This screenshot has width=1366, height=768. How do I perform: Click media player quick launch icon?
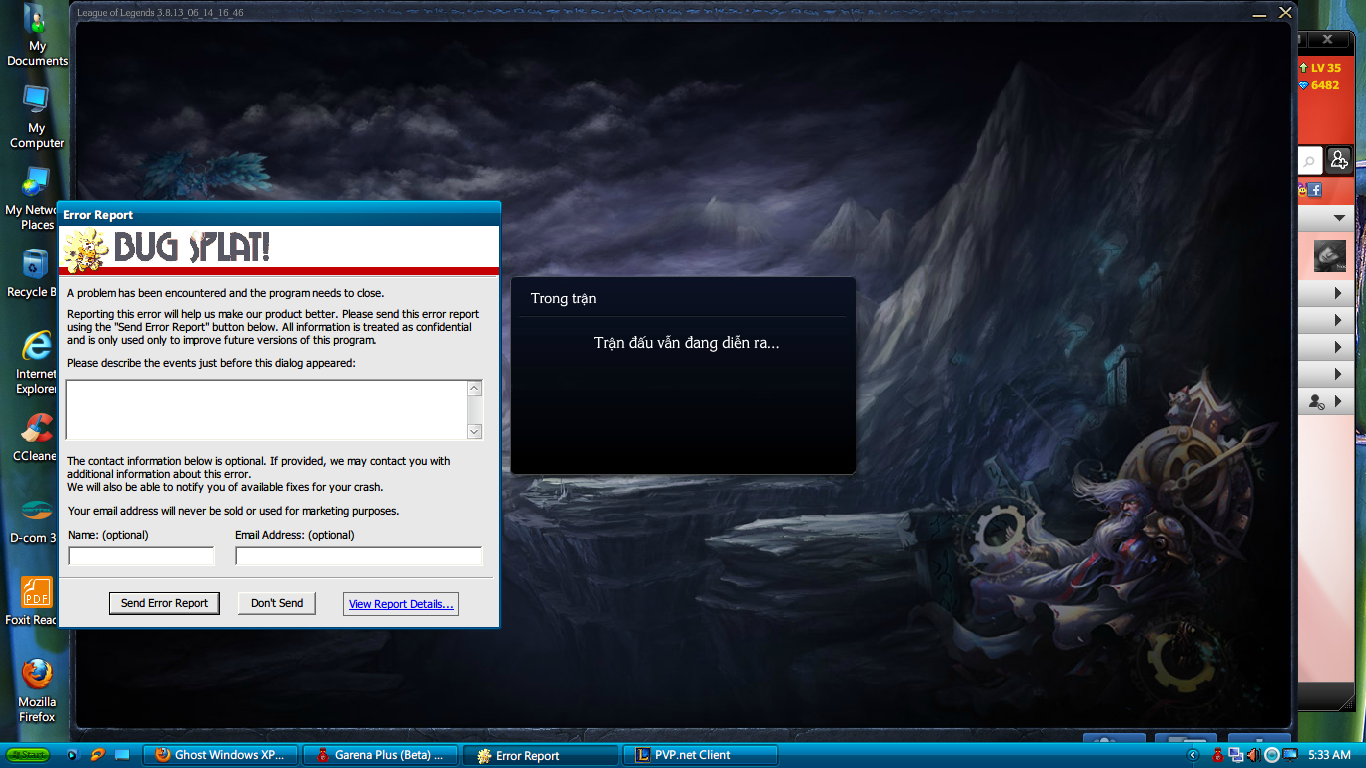pyautogui.click(x=71, y=755)
